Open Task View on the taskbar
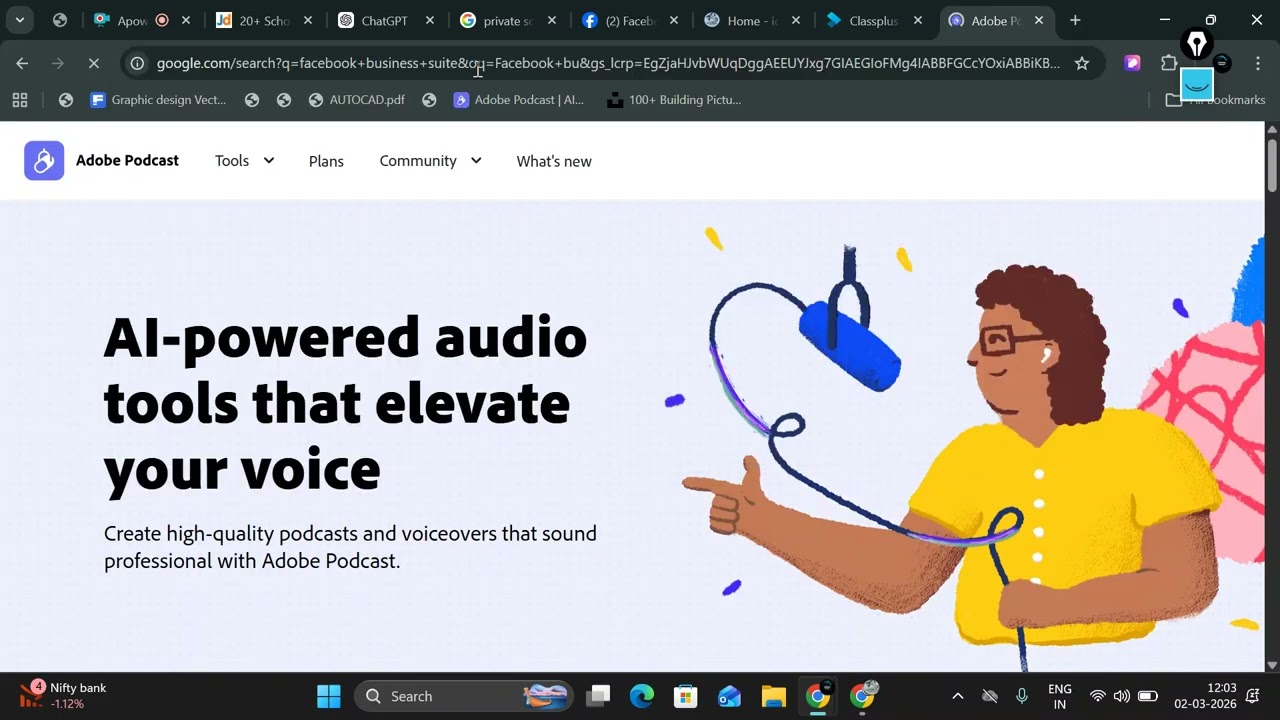The height and width of the screenshot is (720, 1280). [598, 696]
